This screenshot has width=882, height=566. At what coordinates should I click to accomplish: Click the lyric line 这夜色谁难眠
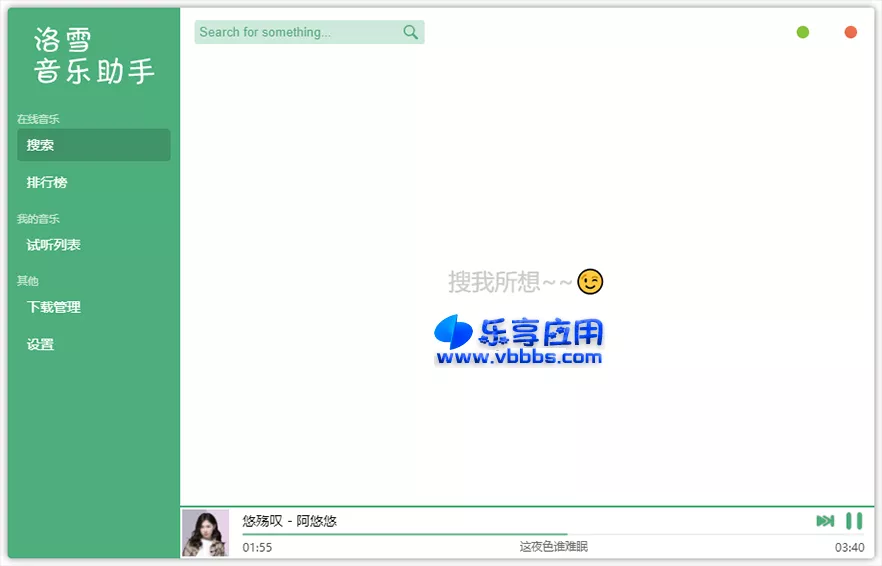554,547
